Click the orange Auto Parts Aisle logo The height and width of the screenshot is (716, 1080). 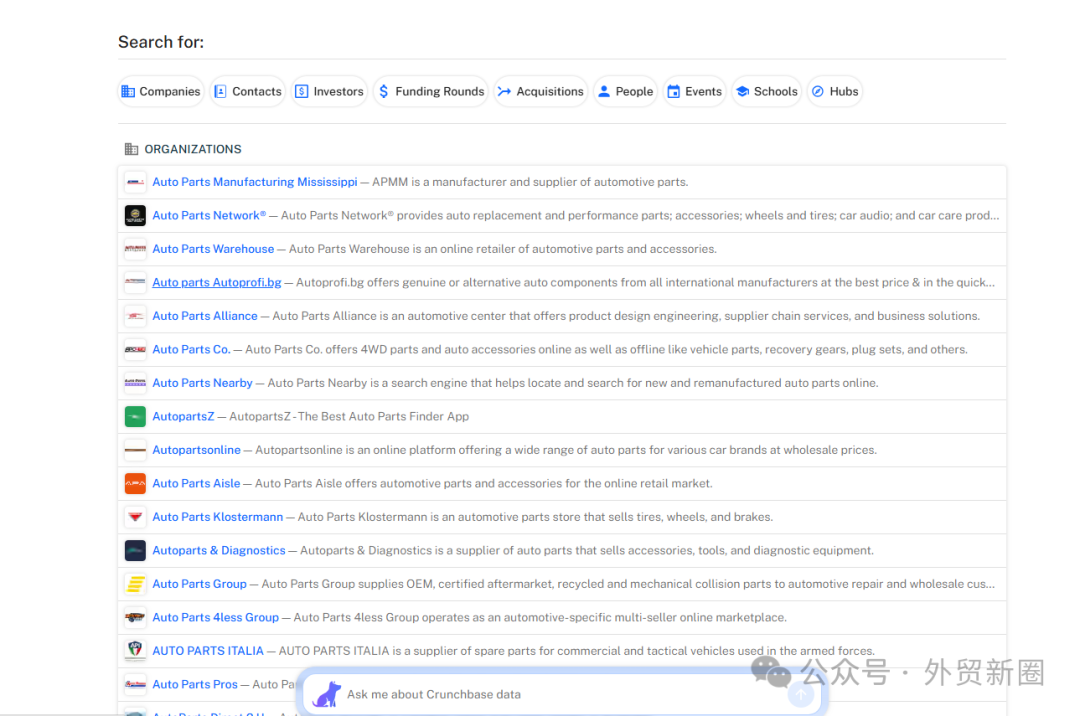tap(135, 483)
